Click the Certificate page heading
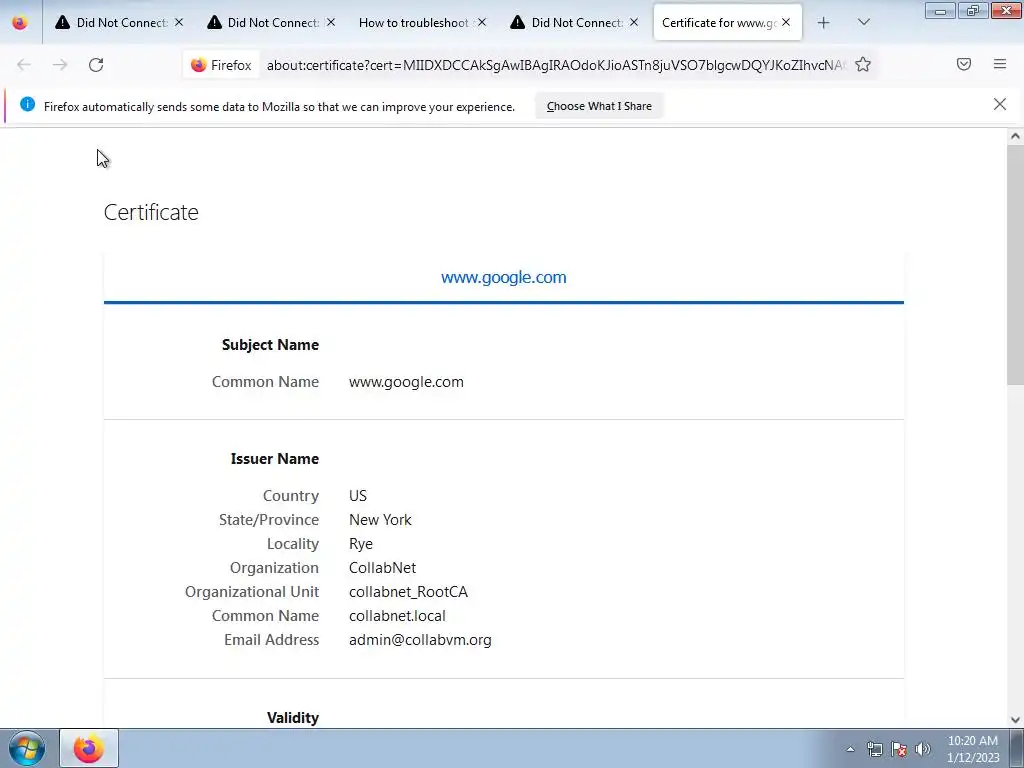Screen dimensions: 1024x768 point(151,212)
